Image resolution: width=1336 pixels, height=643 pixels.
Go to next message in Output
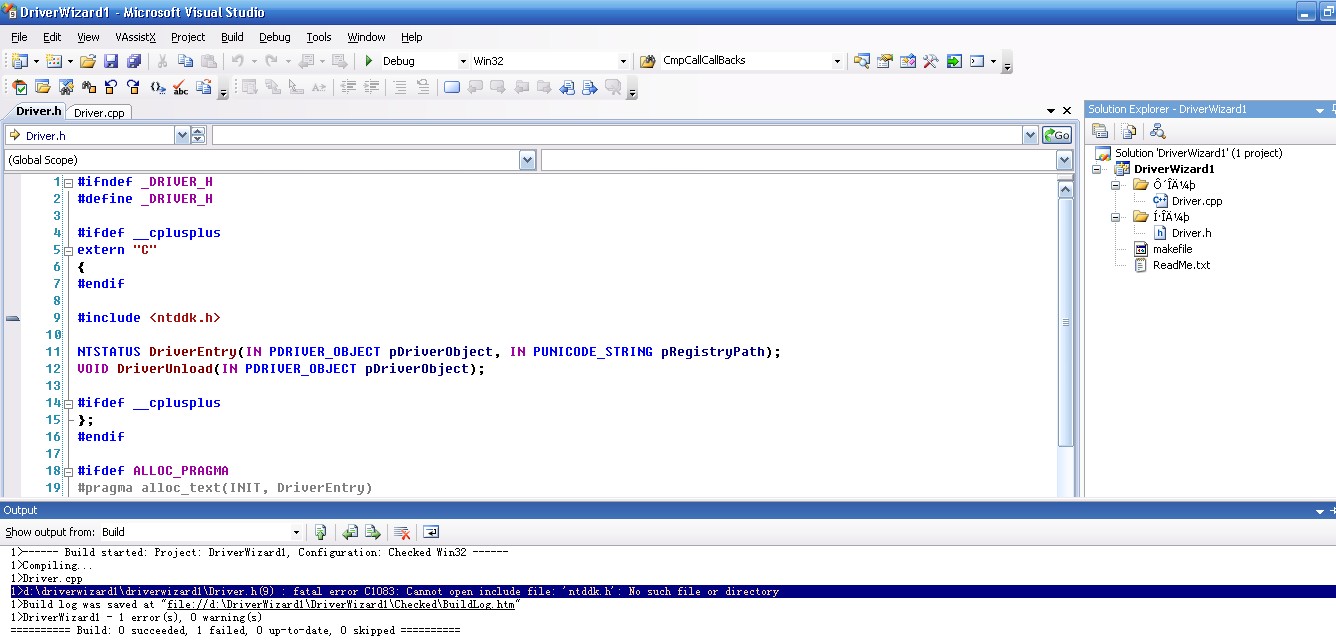click(372, 532)
